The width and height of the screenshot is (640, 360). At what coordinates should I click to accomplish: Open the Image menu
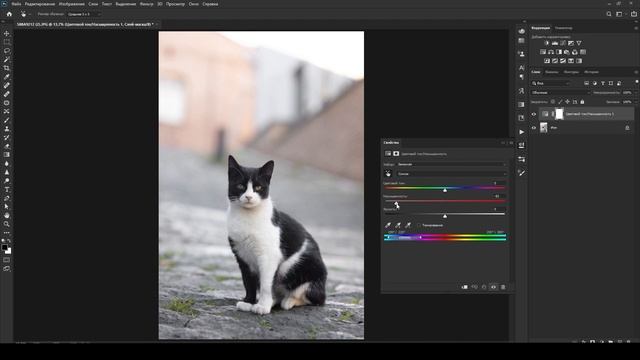(71, 4)
